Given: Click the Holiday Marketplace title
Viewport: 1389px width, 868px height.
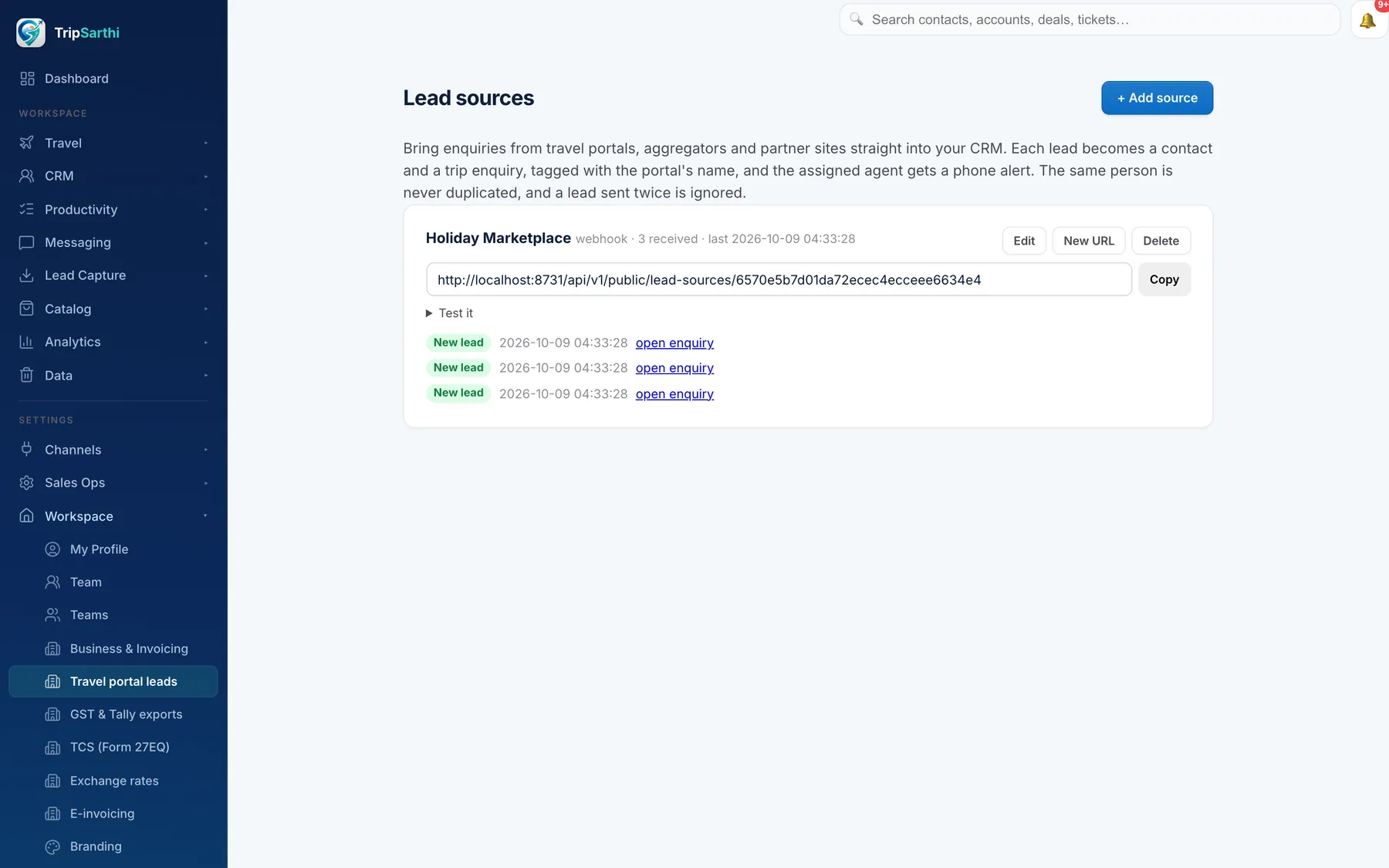Looking at the screenshot, I should coord(498,238).
